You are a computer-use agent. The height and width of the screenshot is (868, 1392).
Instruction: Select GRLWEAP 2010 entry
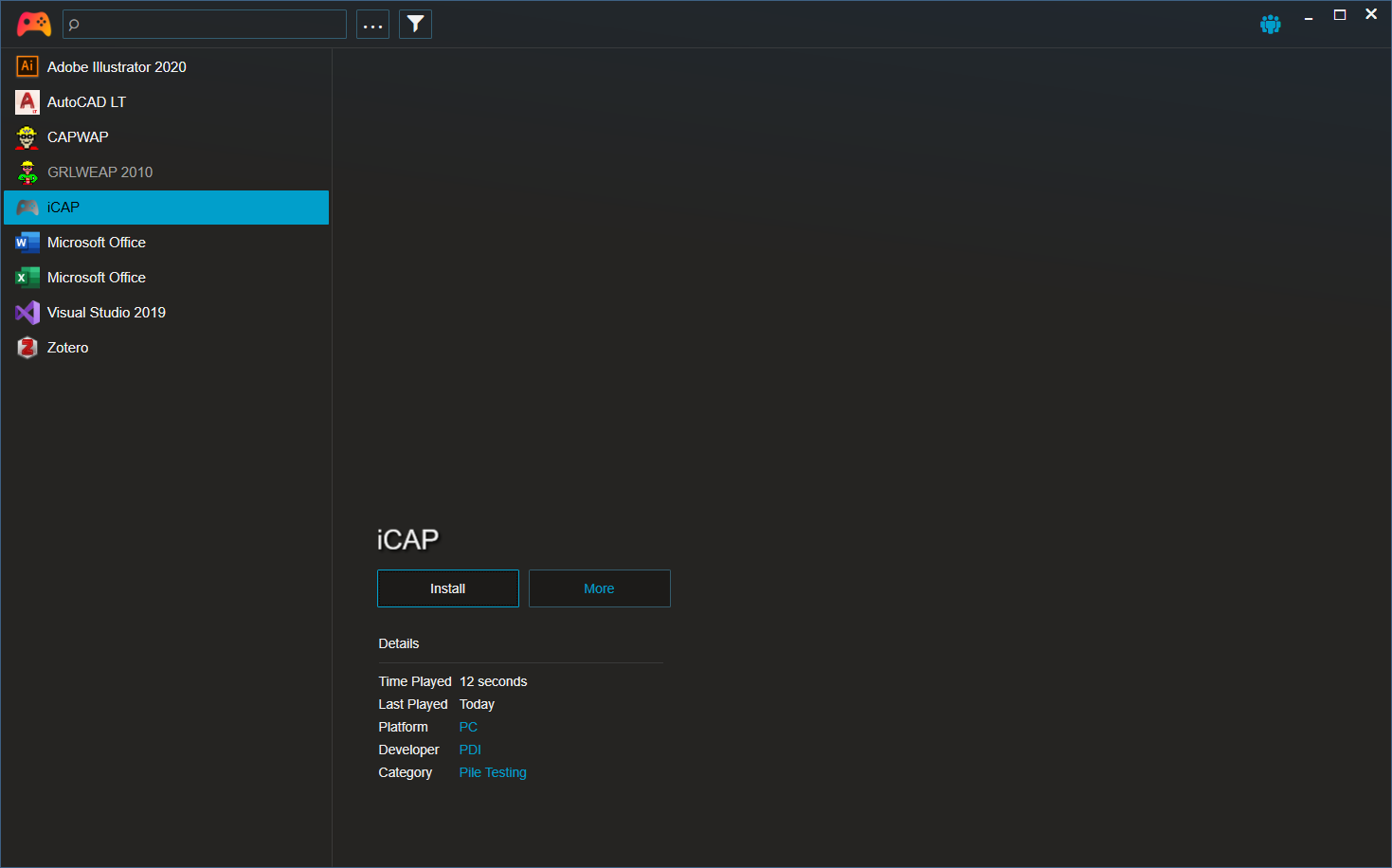pos(166,172)
